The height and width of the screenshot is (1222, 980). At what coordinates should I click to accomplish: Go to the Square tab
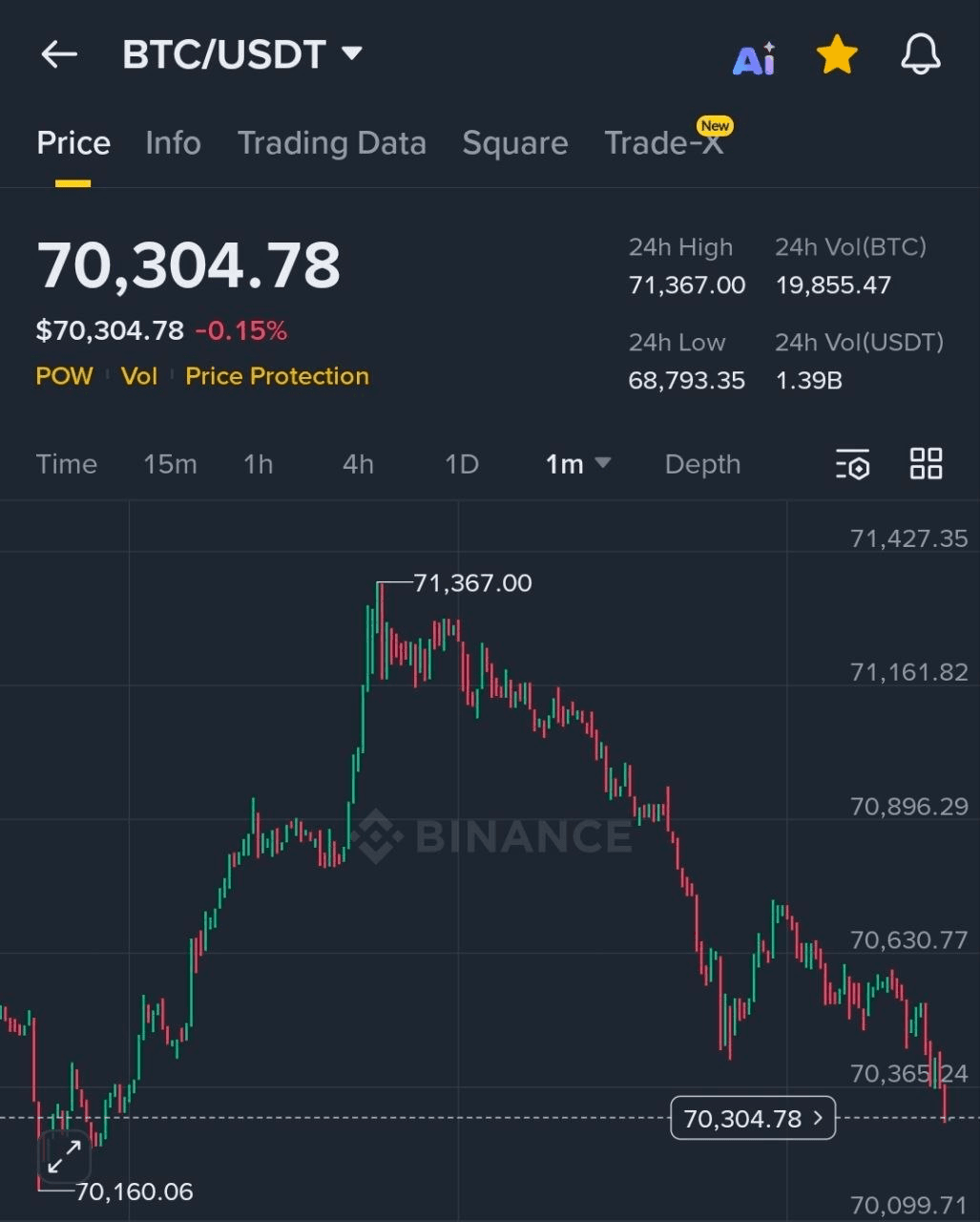click(x=514, y=143)
